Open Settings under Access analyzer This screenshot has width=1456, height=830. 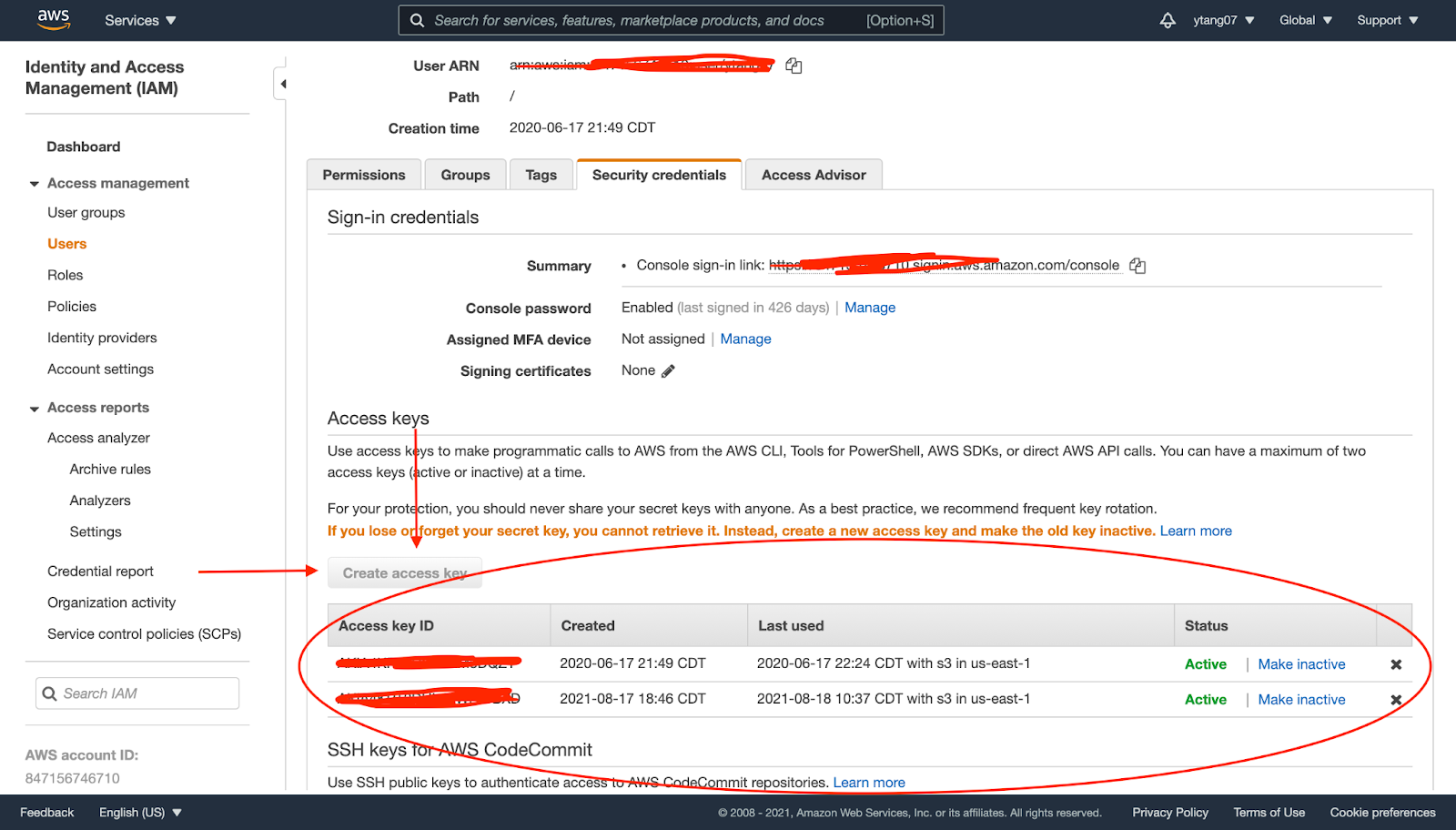[96, 532]
